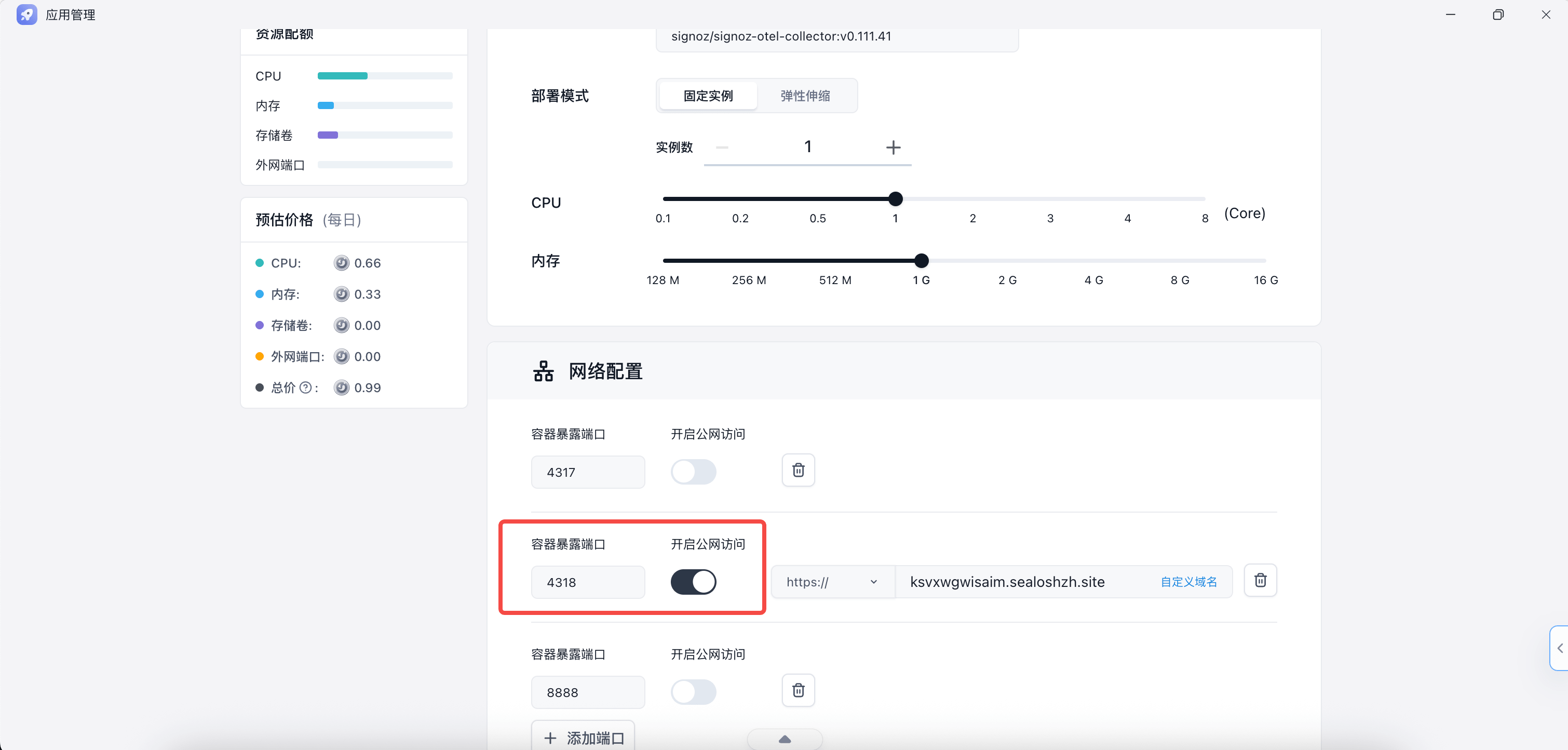Increase instance count with plus icon
This screenshot has width=1568, height=750.
(893, 148)
